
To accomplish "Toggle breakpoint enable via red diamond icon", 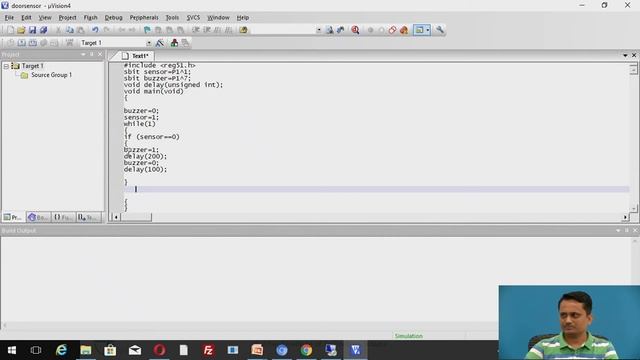I will (x=393, y=30).
